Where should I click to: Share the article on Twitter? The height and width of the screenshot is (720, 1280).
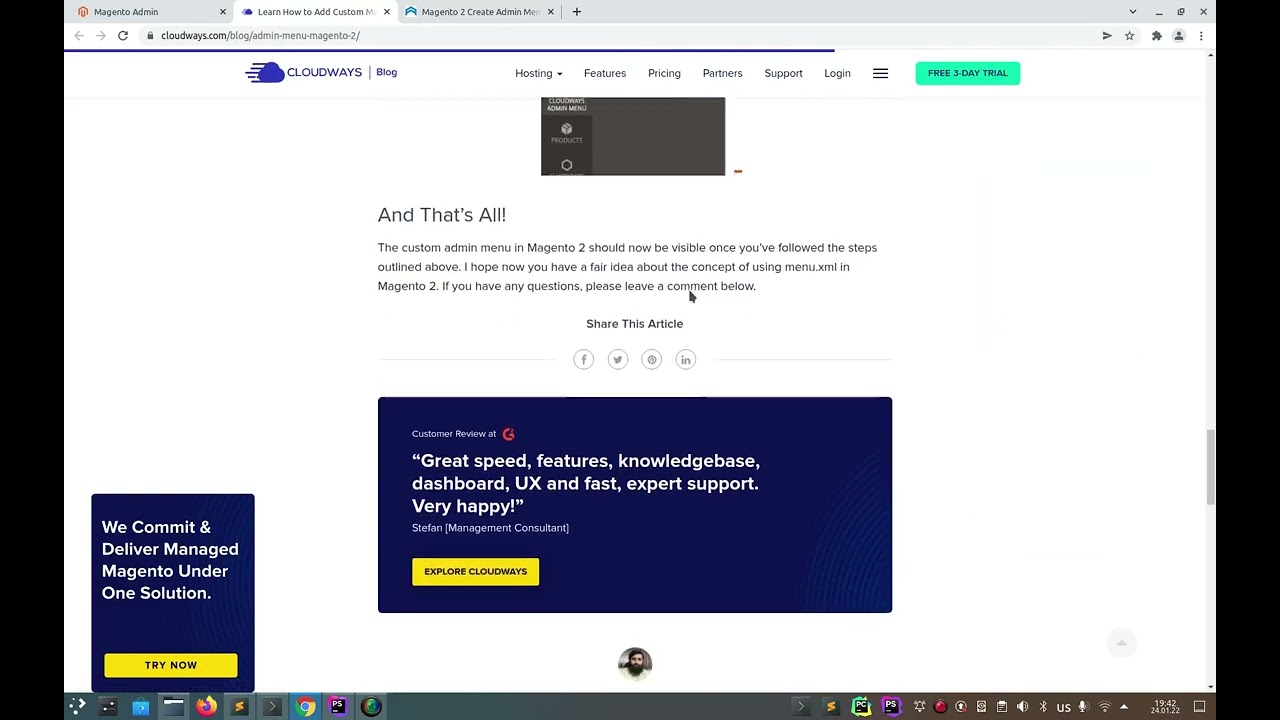[618, 360]
